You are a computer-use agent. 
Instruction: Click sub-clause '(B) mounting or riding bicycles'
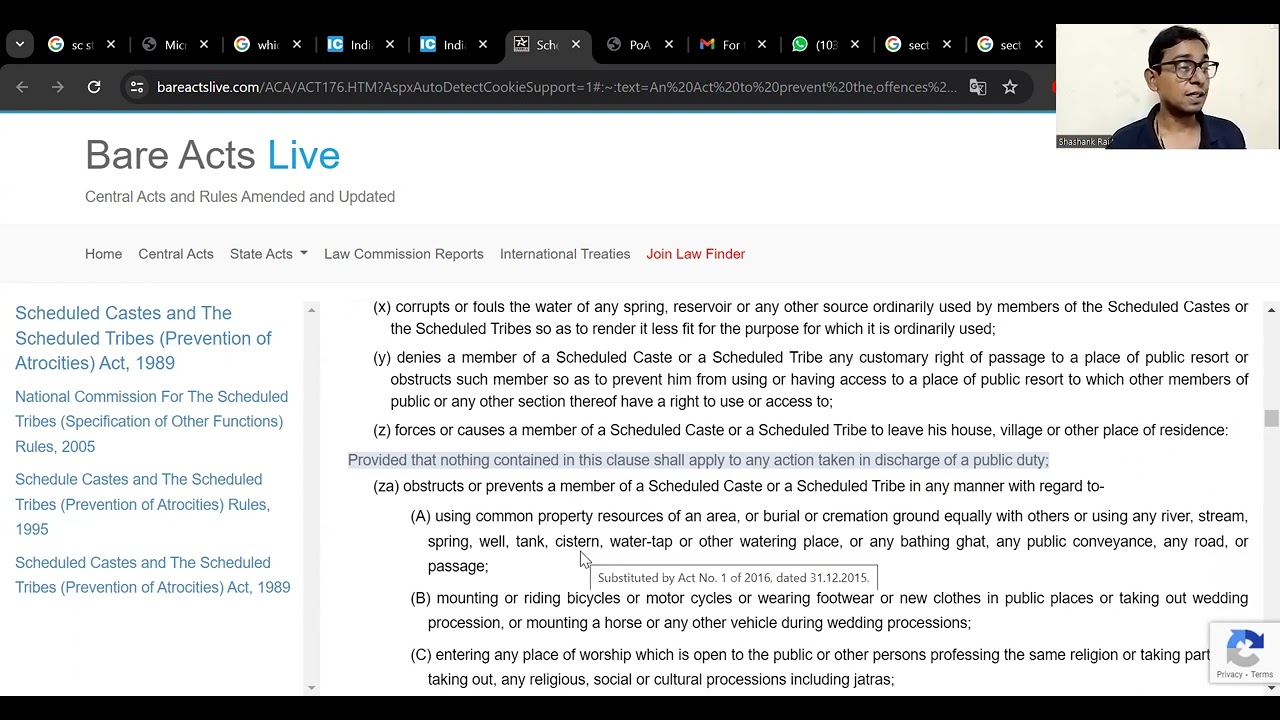[829, 610]
